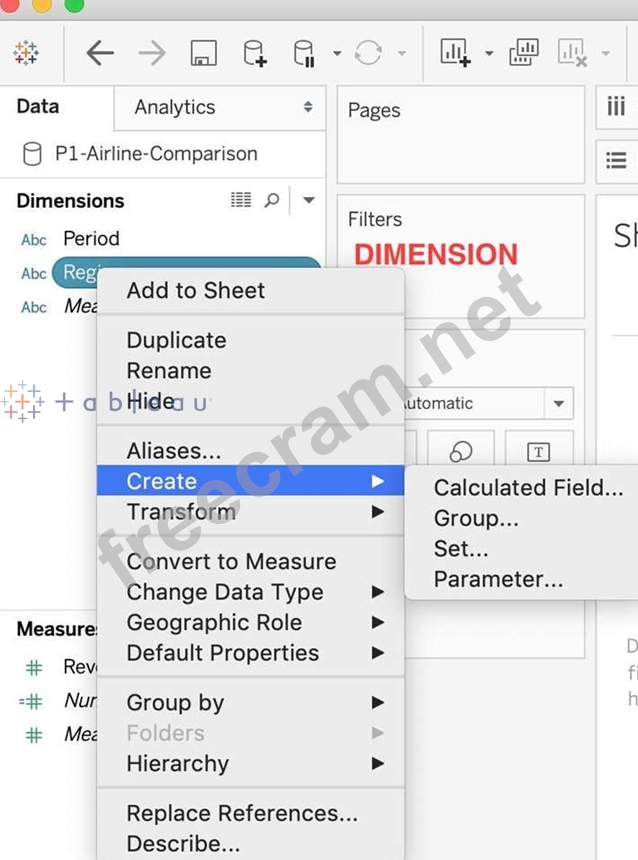Toggle the view data grid icon in Dimensions

pyautogui.click(x=241, y=200)
